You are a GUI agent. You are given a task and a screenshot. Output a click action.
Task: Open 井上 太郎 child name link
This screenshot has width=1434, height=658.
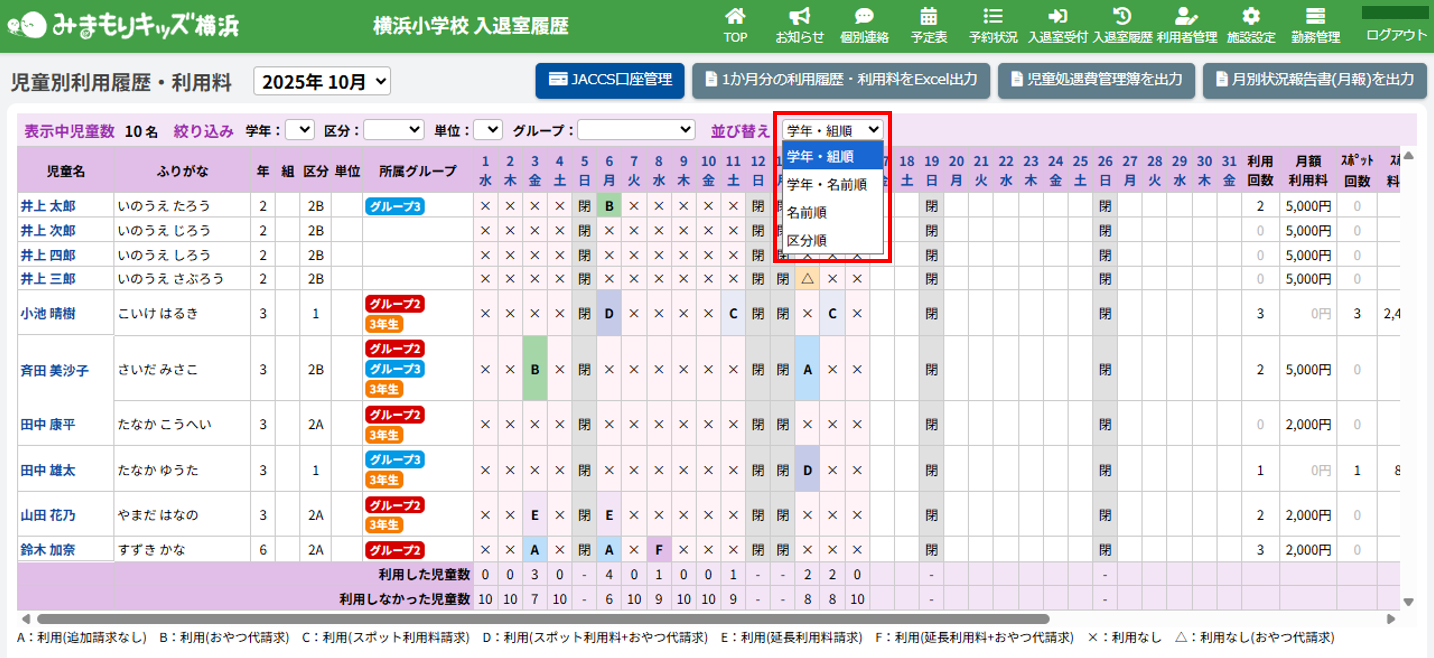pyautogui.click(x=49, y=206)
